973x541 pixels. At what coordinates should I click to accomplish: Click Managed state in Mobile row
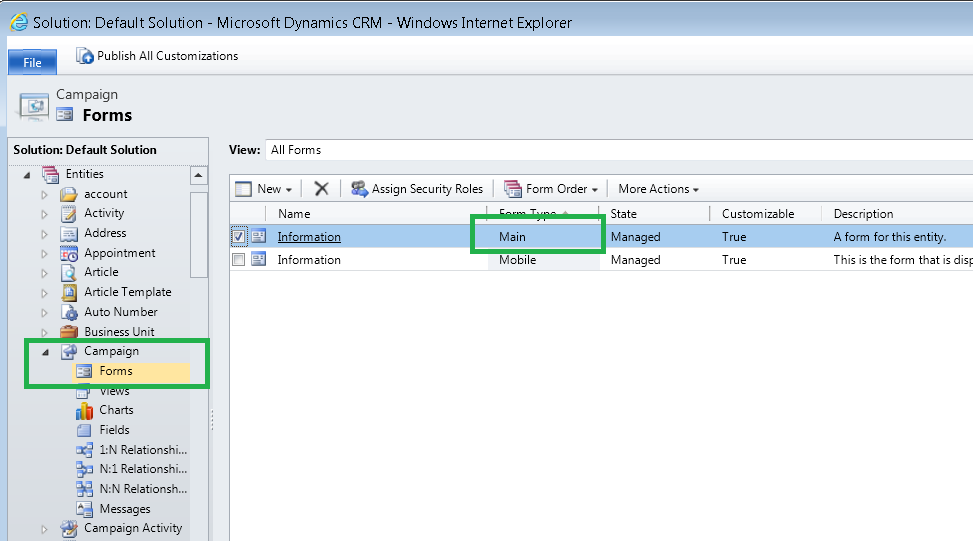[x=635, y=260]
